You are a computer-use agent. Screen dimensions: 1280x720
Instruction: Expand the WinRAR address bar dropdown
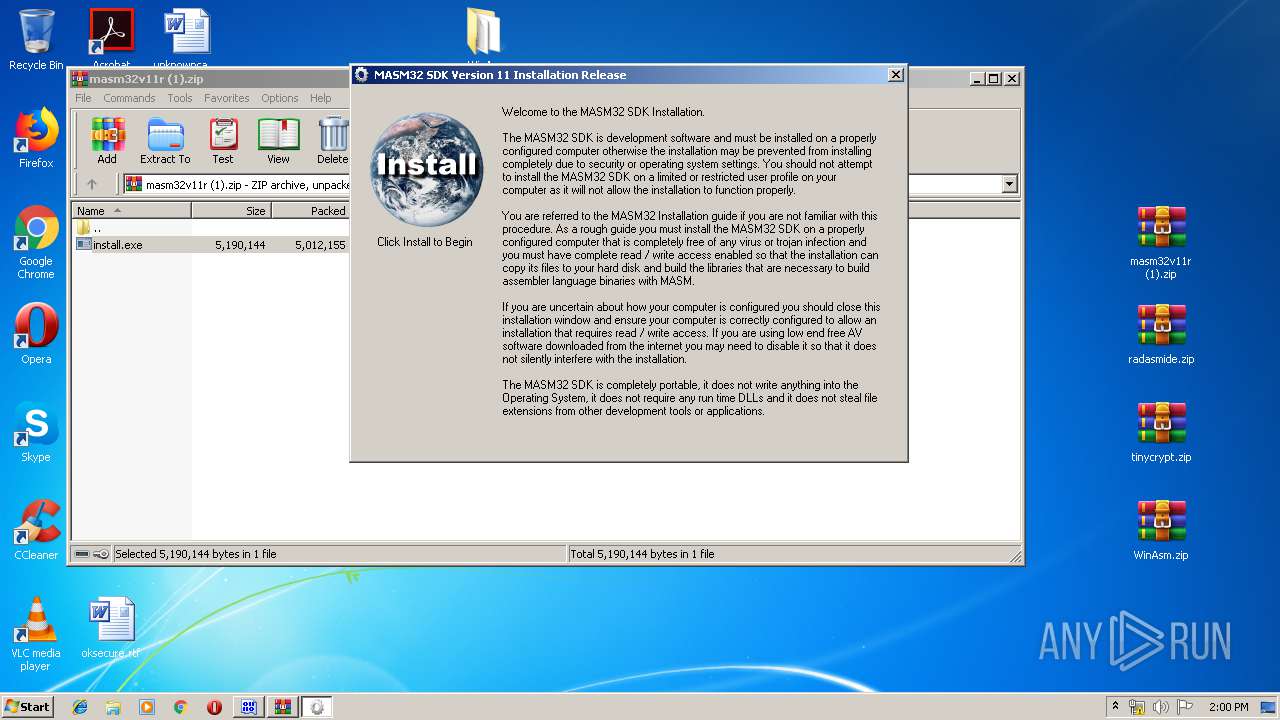[x=1009, y=184]
